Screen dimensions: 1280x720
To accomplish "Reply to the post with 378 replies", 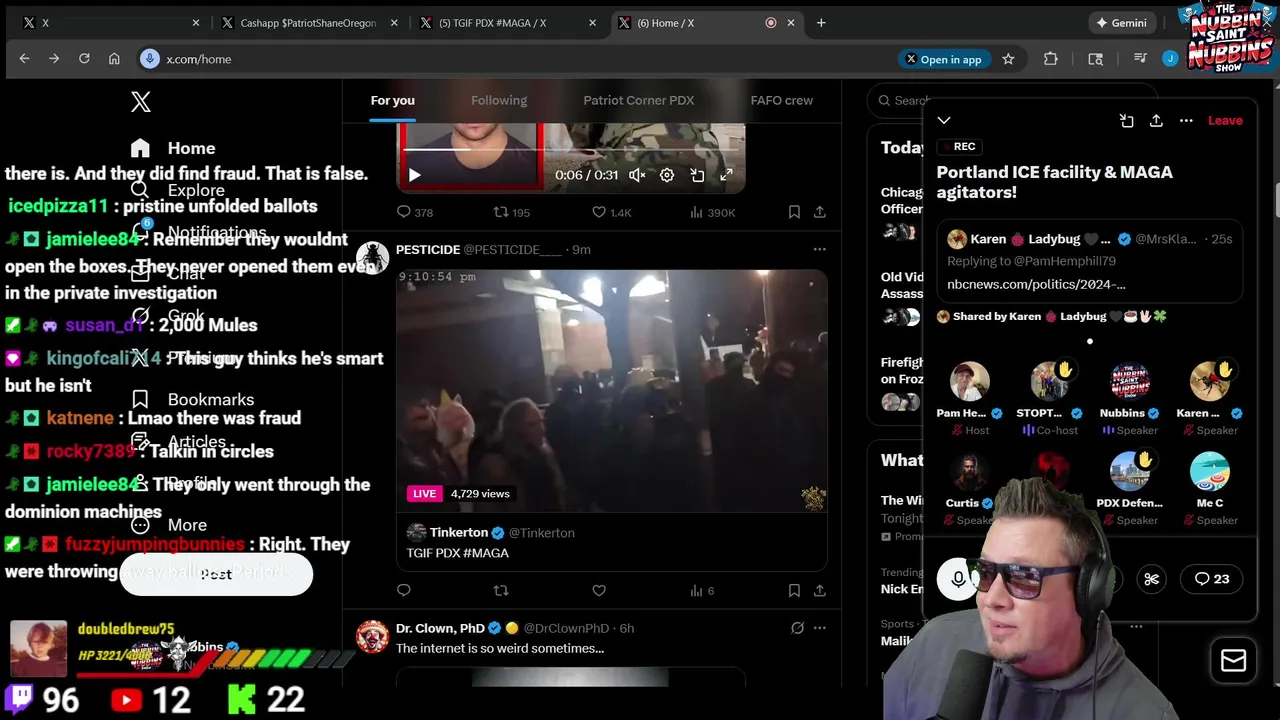I will (415, 212).
